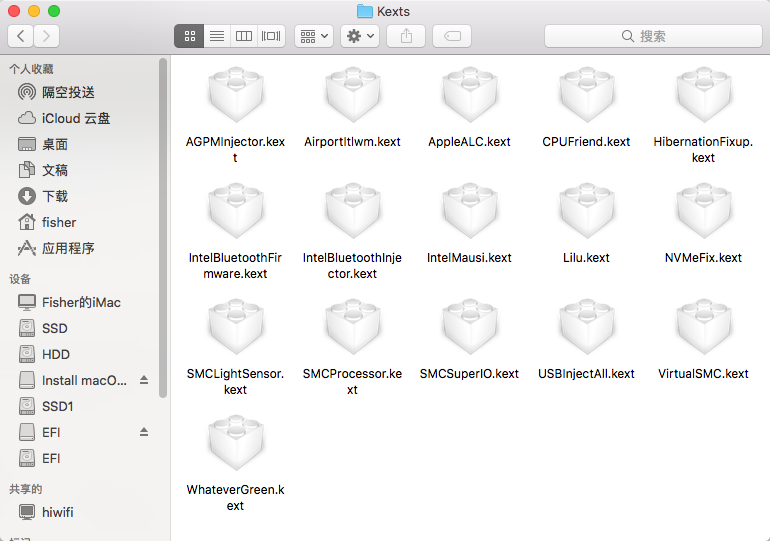This screenshot has height=541, width=770.
Task: Select the CPUFriend.kext file icon
Action: (x=586, y=94)
